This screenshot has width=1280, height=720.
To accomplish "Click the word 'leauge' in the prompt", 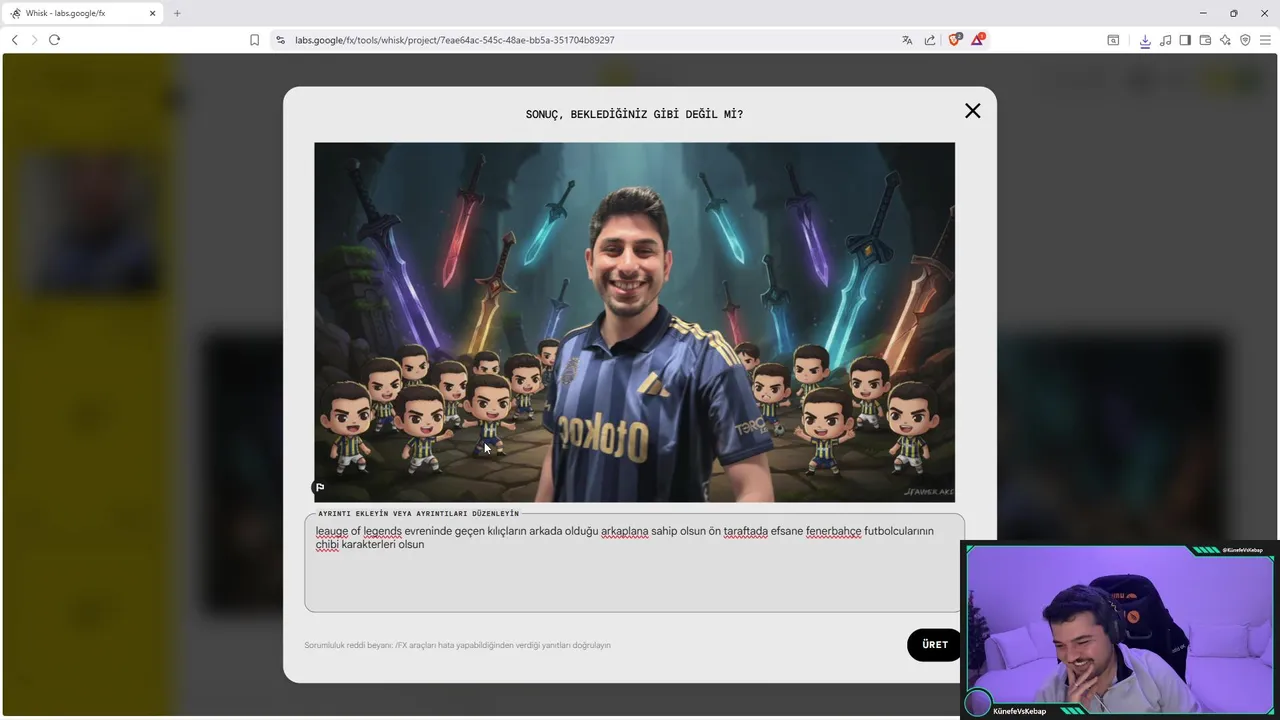I will (332, 531).
